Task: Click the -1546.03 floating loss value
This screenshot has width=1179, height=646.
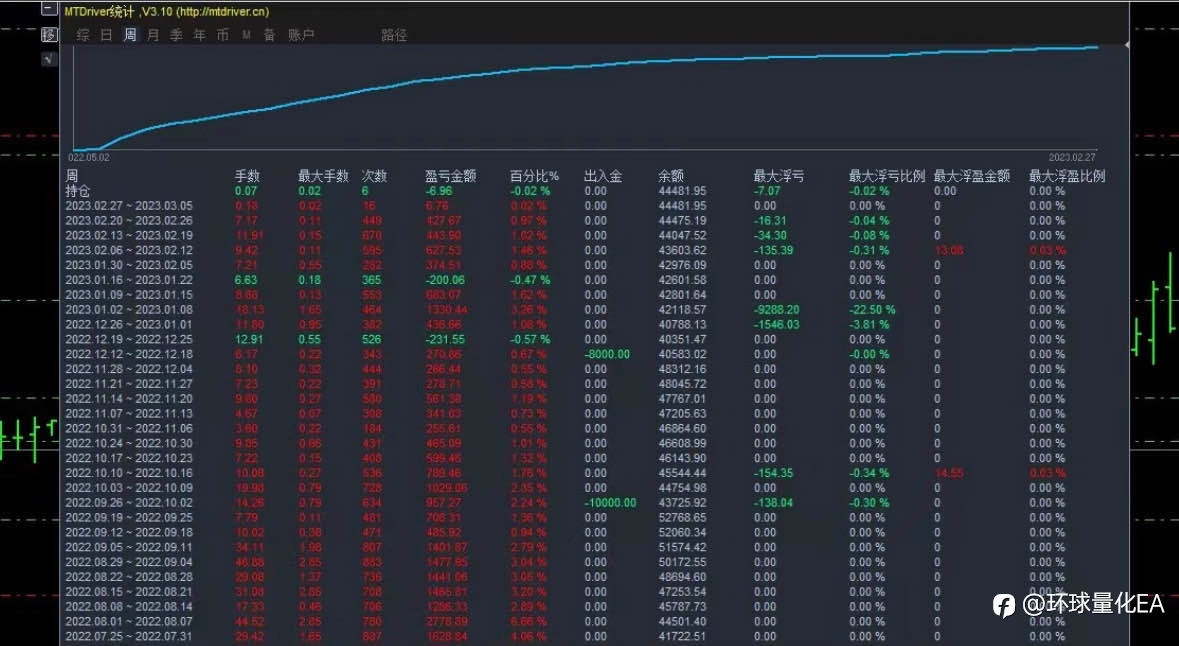Action: (x=776, y=325)
